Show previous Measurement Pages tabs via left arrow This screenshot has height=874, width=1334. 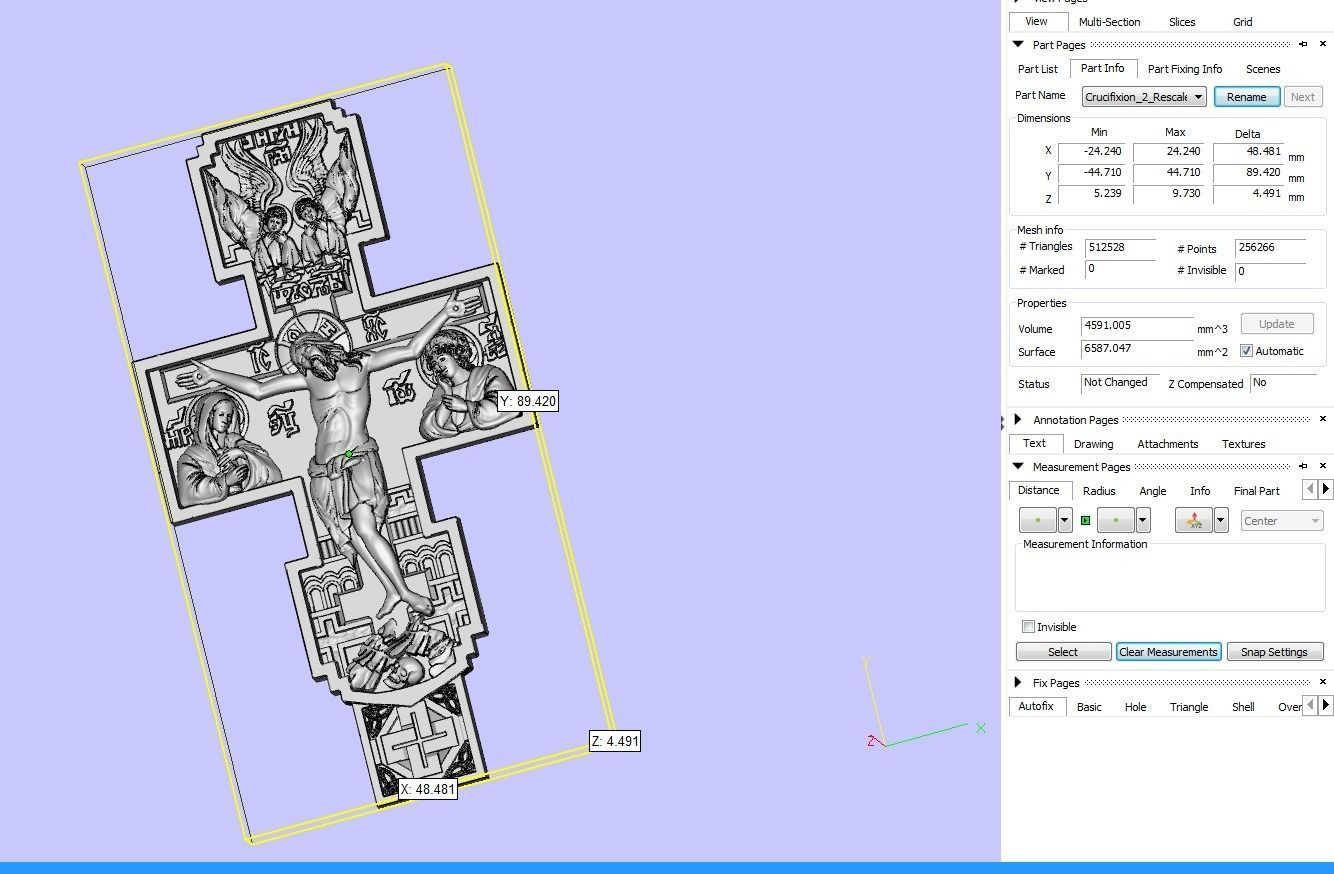coord(1310,489)
